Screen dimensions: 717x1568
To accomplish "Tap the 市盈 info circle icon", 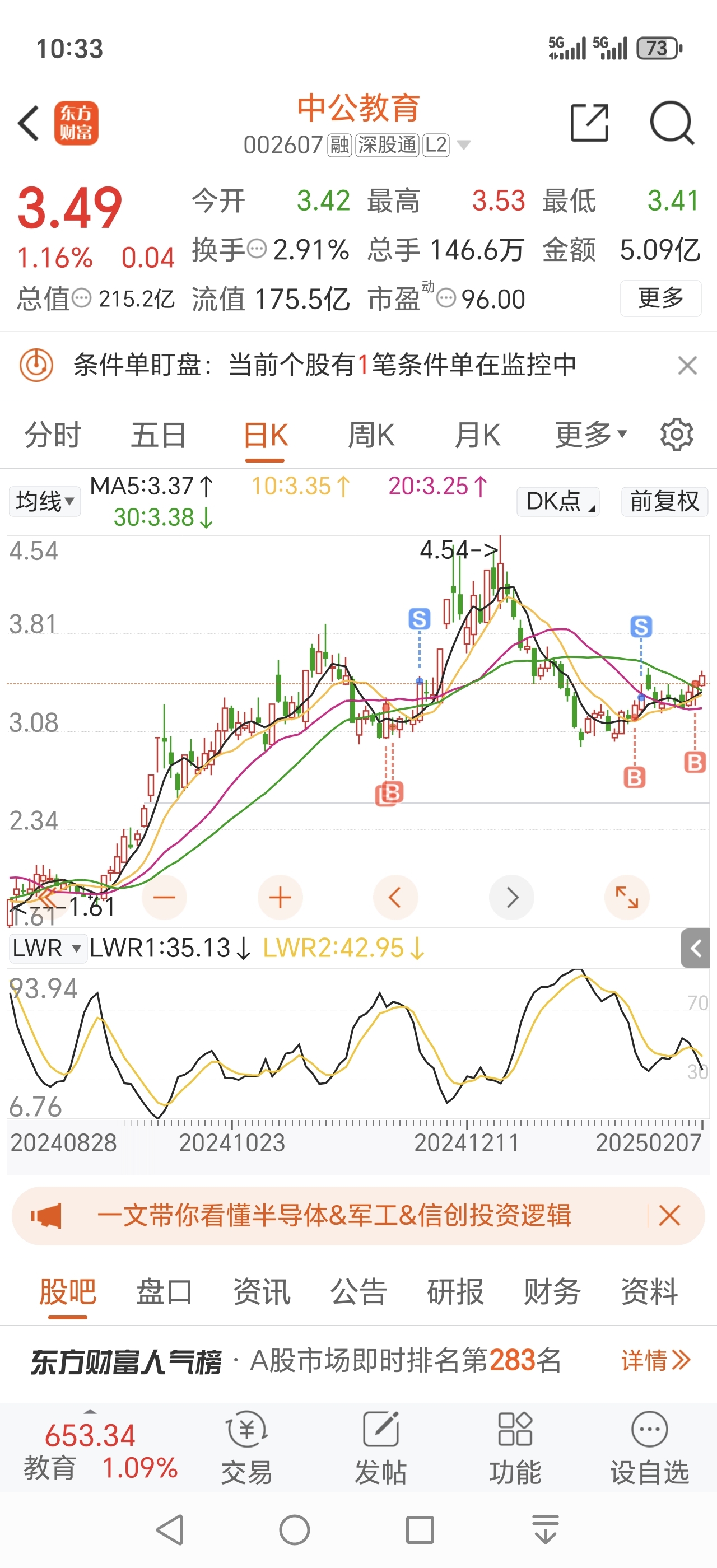I will pos(446,298).
